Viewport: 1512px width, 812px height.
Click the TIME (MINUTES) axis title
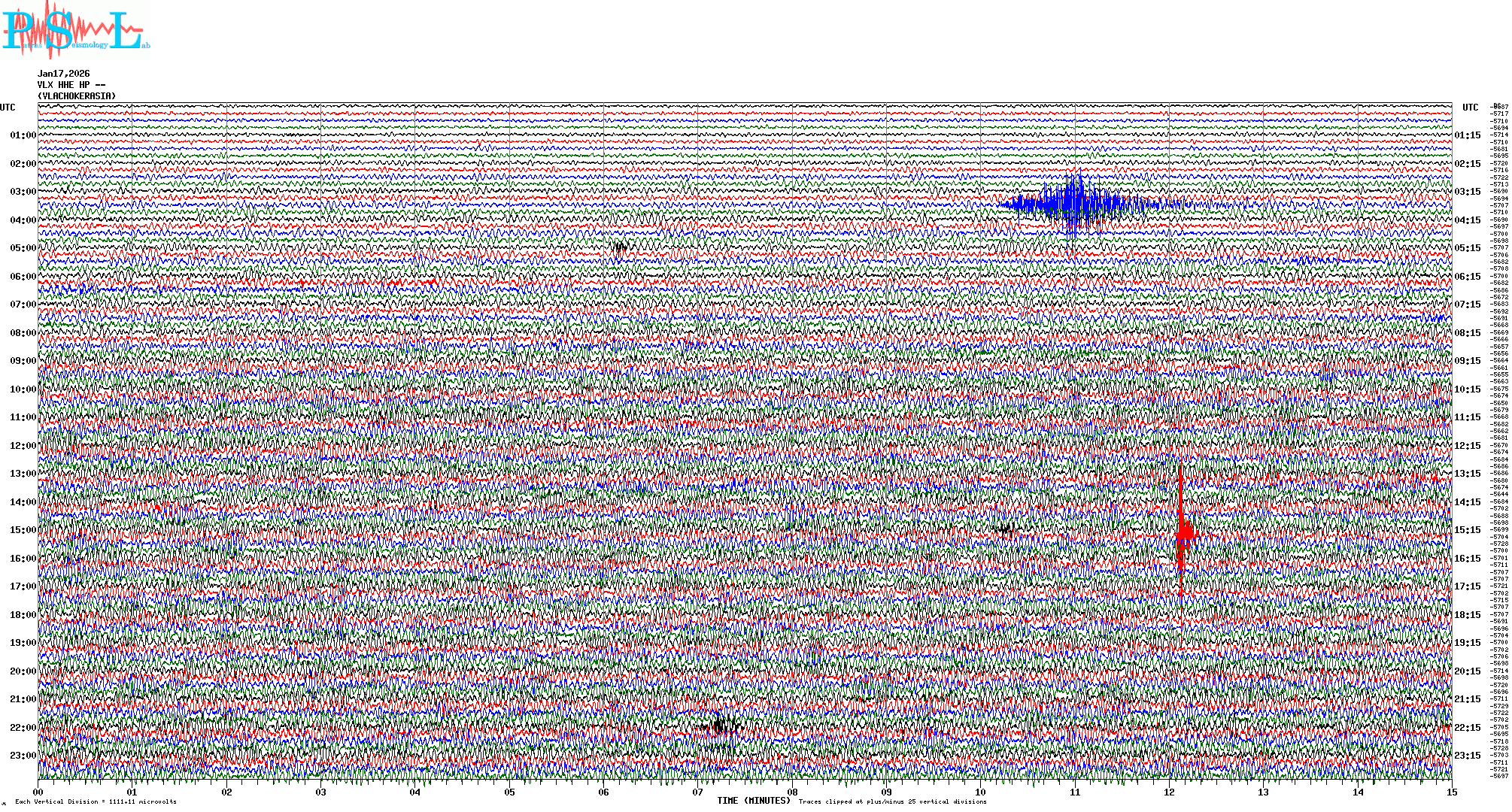(754, 801)
